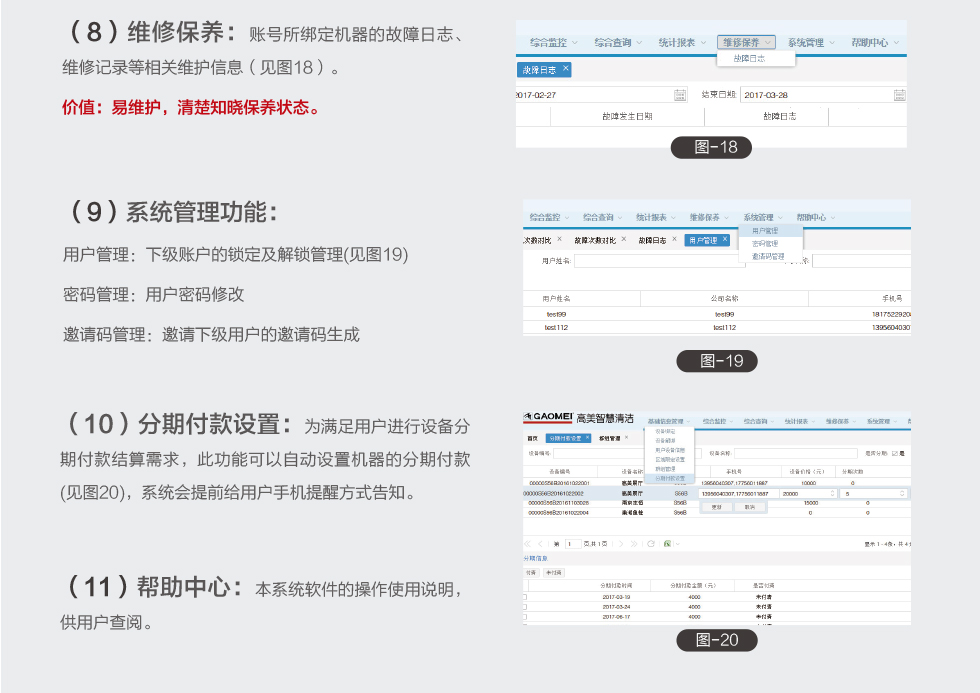Choose 故障日志 under the 维修保养 menu
Screen dimensions: 980x693
point(749,59)
